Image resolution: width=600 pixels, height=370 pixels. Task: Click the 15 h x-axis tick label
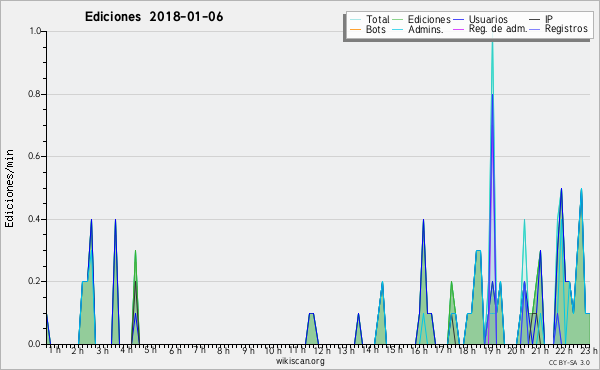(x=395, y=350)
